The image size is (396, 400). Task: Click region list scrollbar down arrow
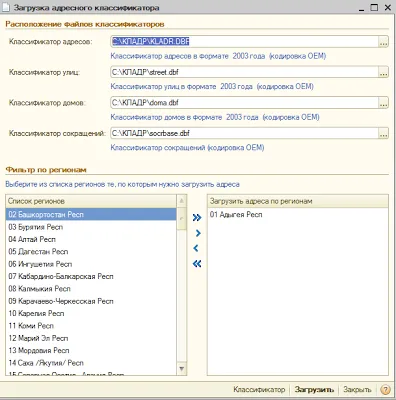point(182,369)
